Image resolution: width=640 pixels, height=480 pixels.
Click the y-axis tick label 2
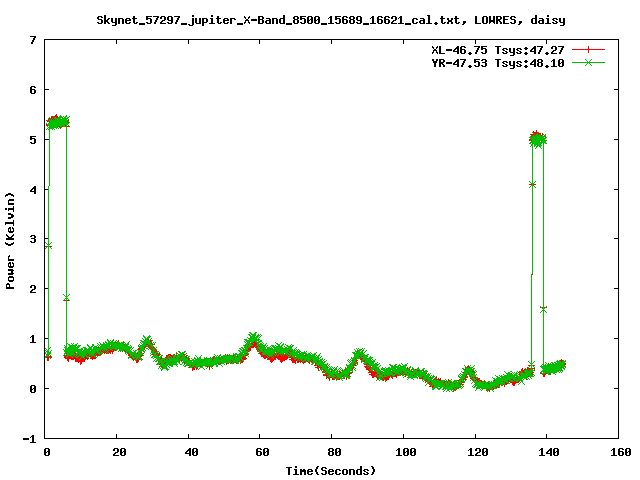(33, 289)
